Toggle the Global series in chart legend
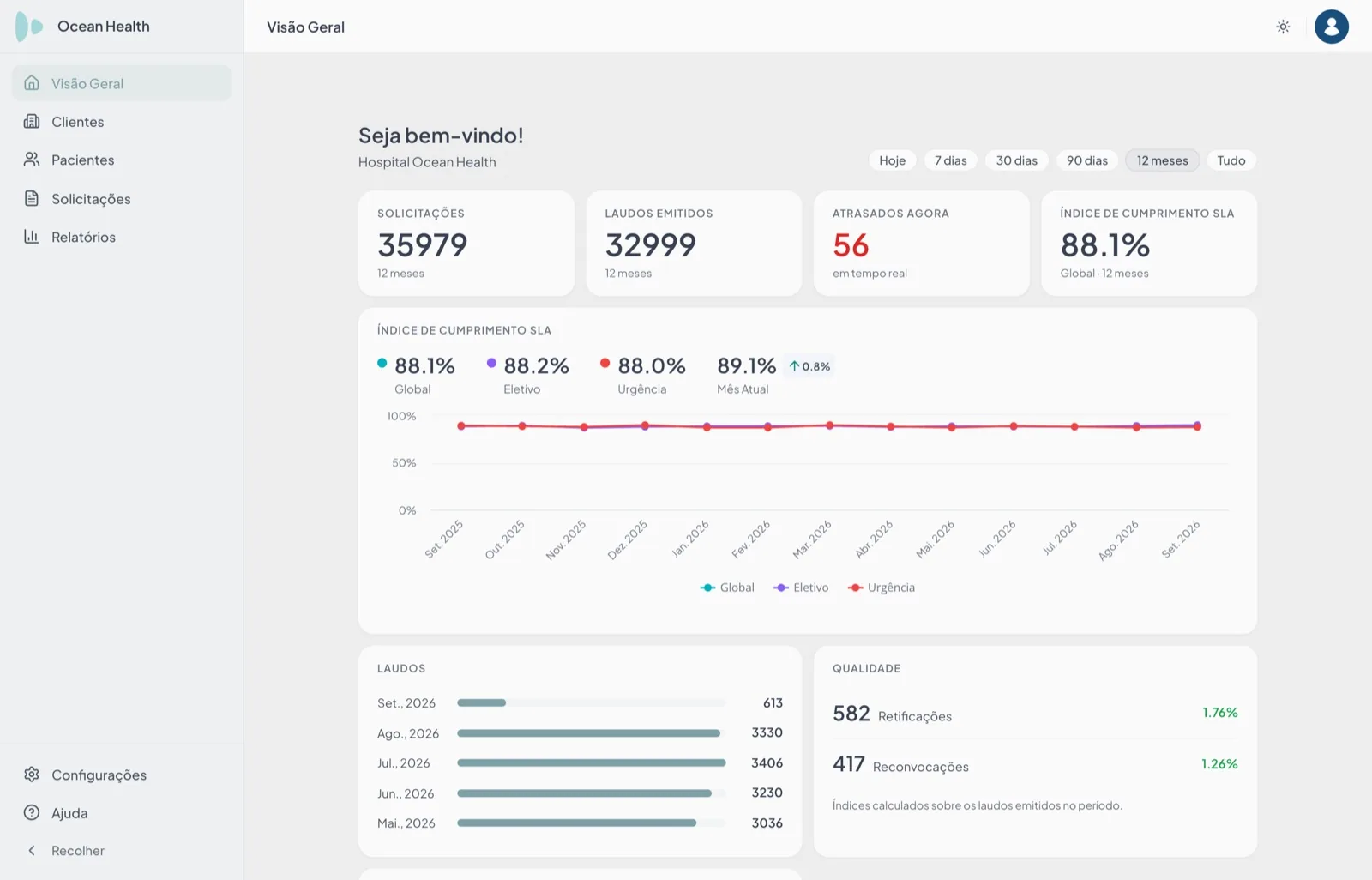1372x880 pixels. 727,588
